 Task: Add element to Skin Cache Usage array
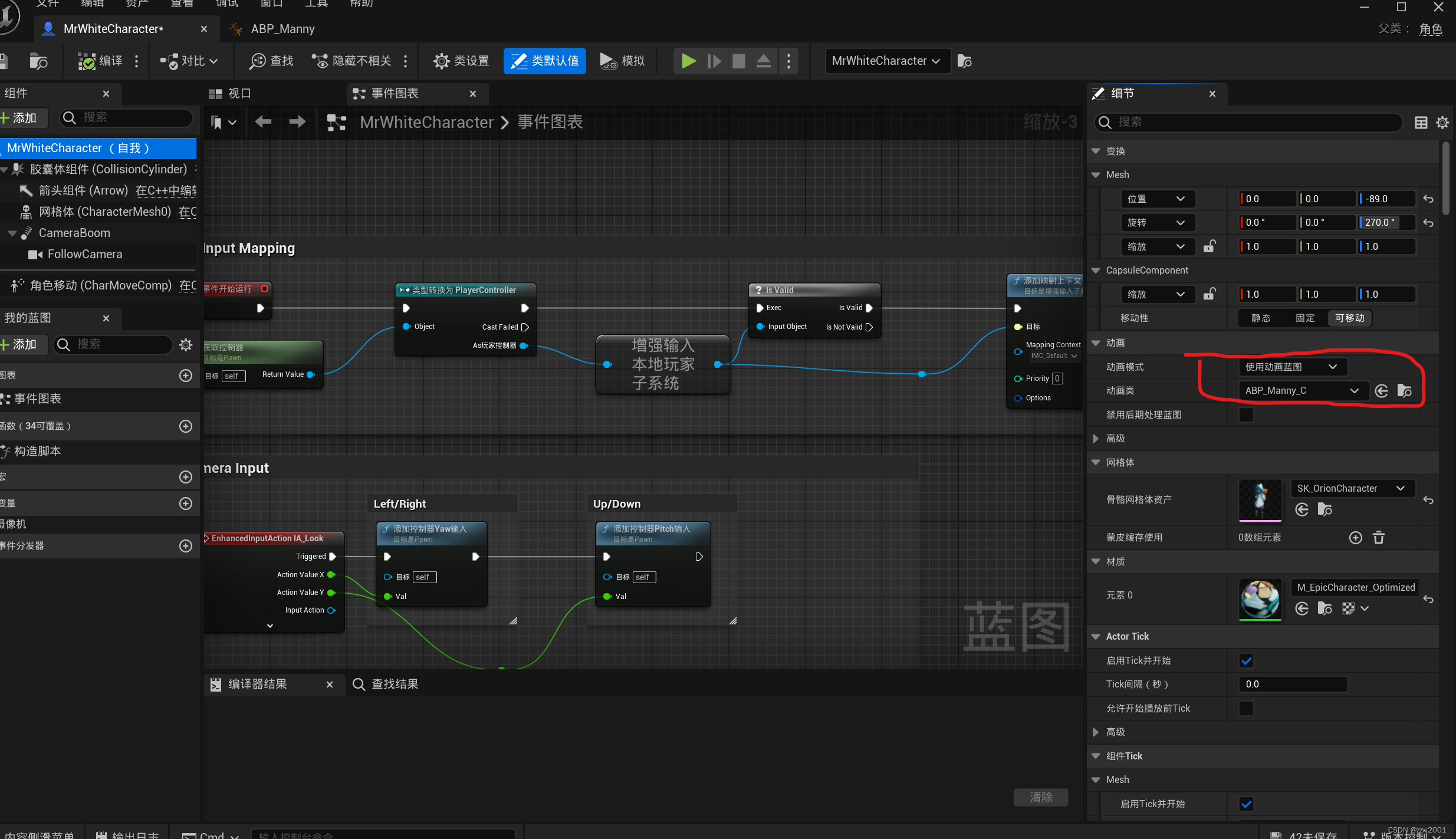click(x=1356, y=538)
